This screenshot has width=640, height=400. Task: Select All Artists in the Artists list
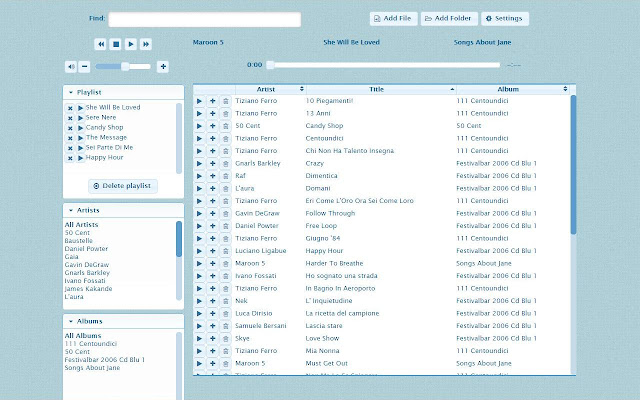coord(81,225)
